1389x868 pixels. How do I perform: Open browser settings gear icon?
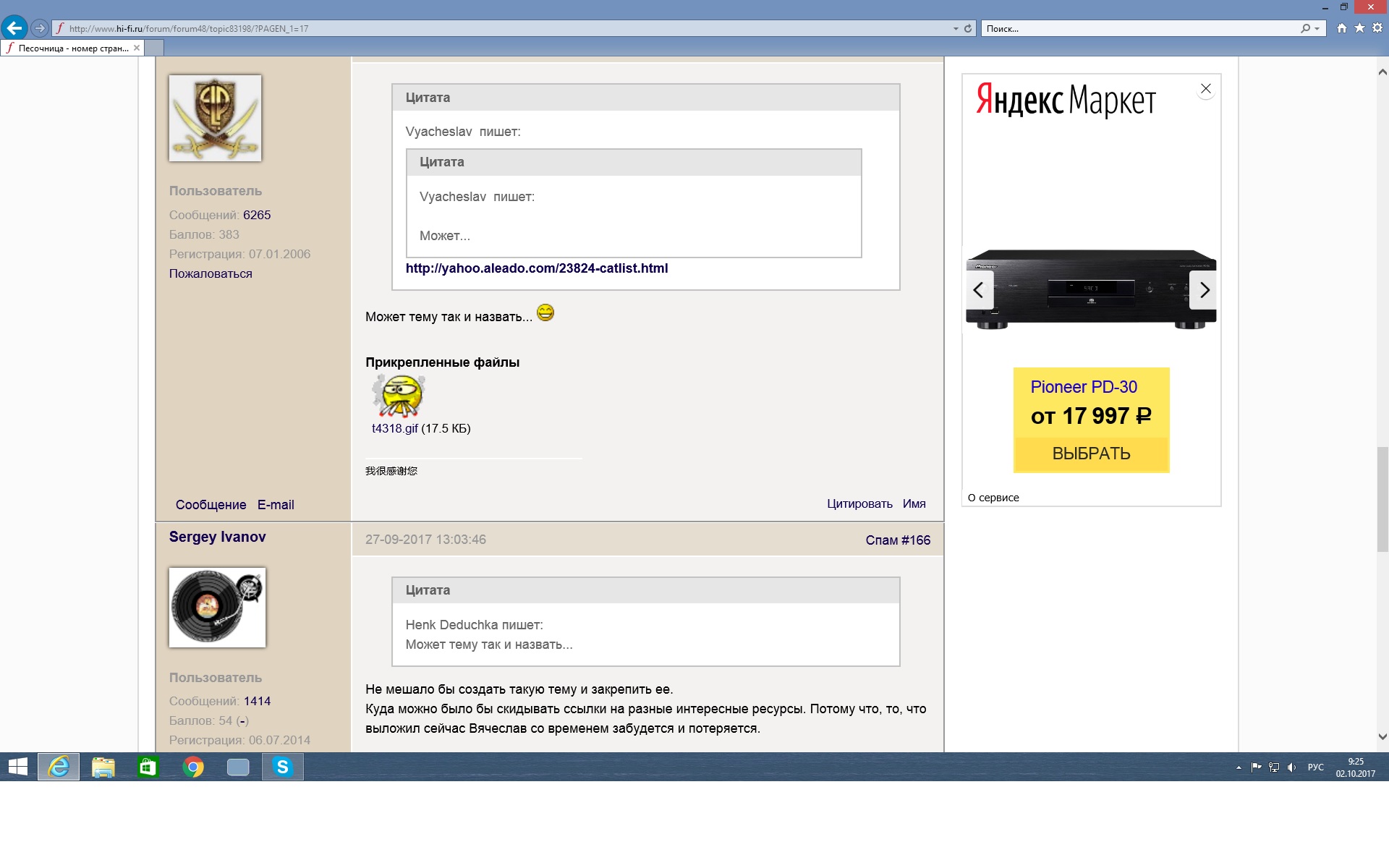tap(1377, 28)
